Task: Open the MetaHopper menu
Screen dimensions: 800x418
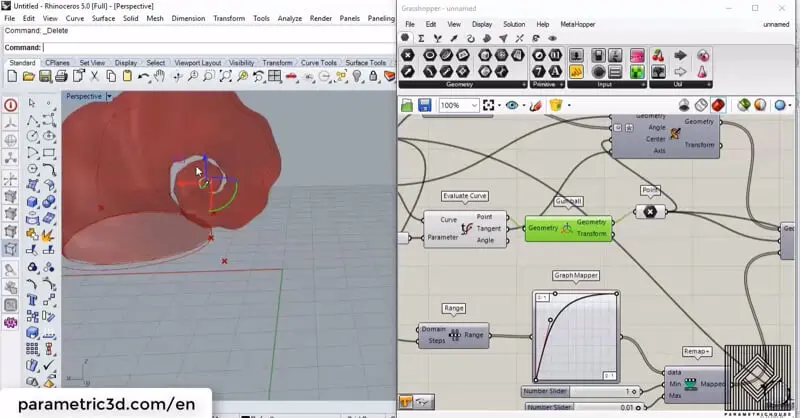Action: click(580, 24)
